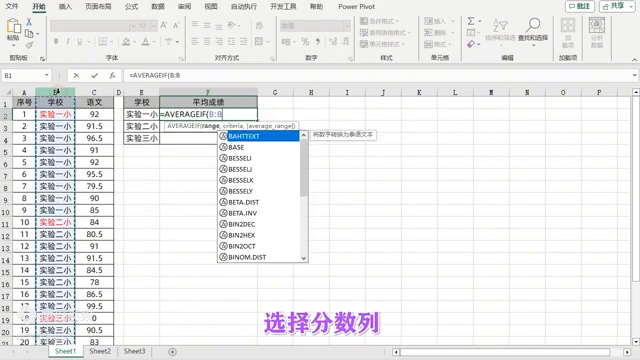
Task: Switch to the Data tab
Action: click(158, 7)
